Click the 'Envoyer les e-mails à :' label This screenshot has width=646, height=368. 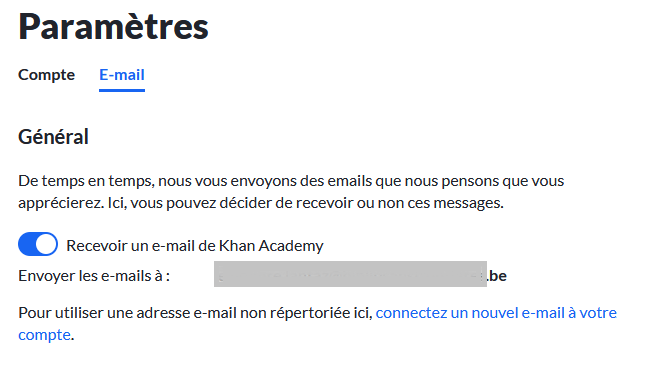coord(94,276)
